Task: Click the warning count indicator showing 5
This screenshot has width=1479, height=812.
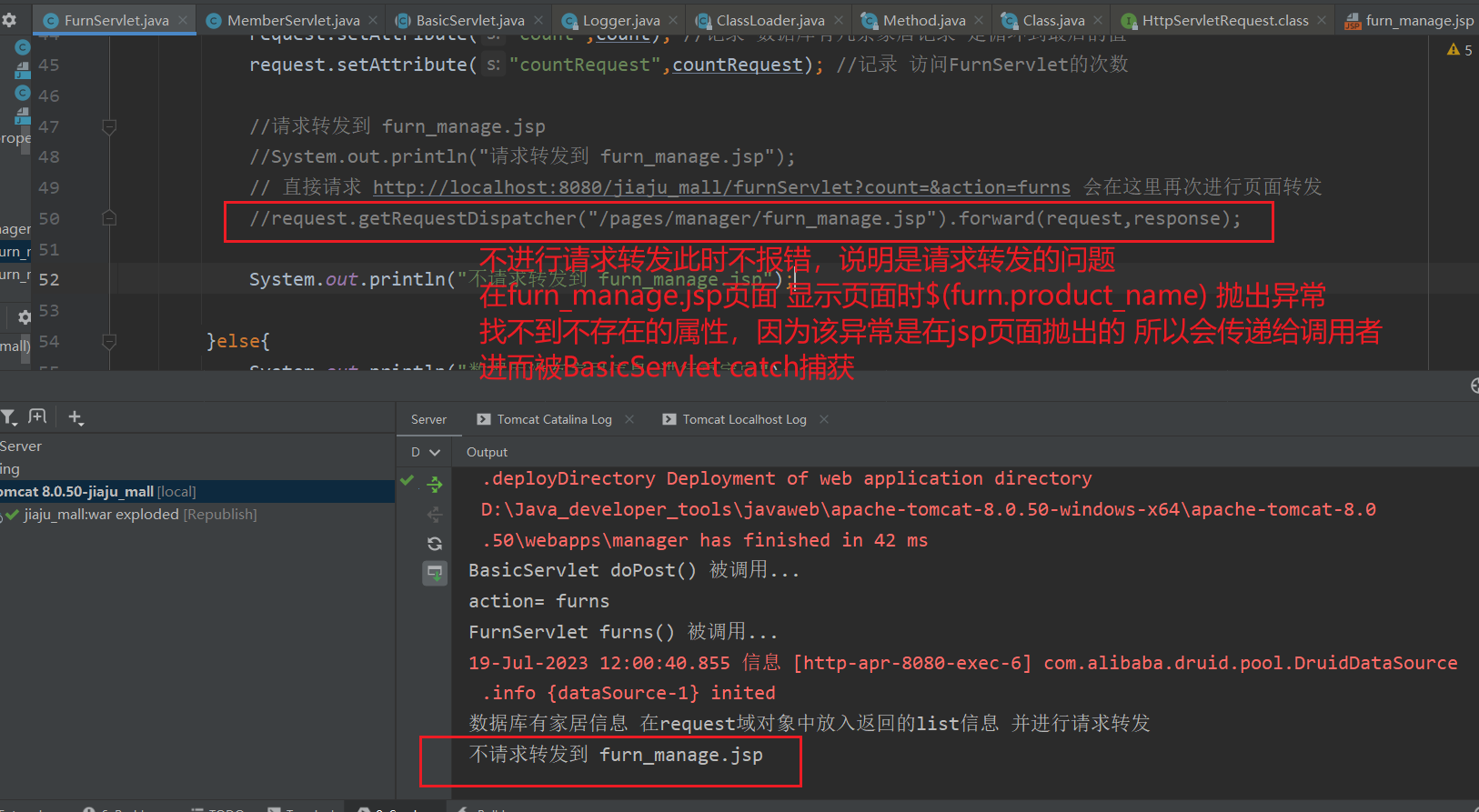Action: click(x=1460, y=50)
